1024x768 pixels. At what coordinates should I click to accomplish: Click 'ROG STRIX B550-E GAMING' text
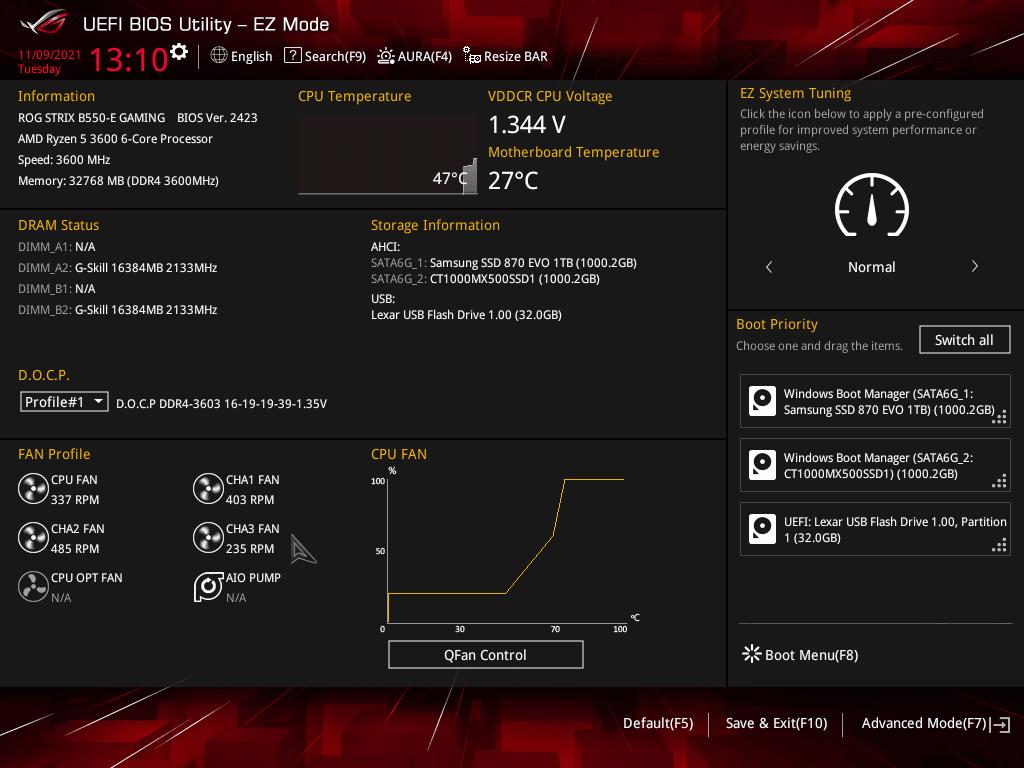click(x=91, y=118)
